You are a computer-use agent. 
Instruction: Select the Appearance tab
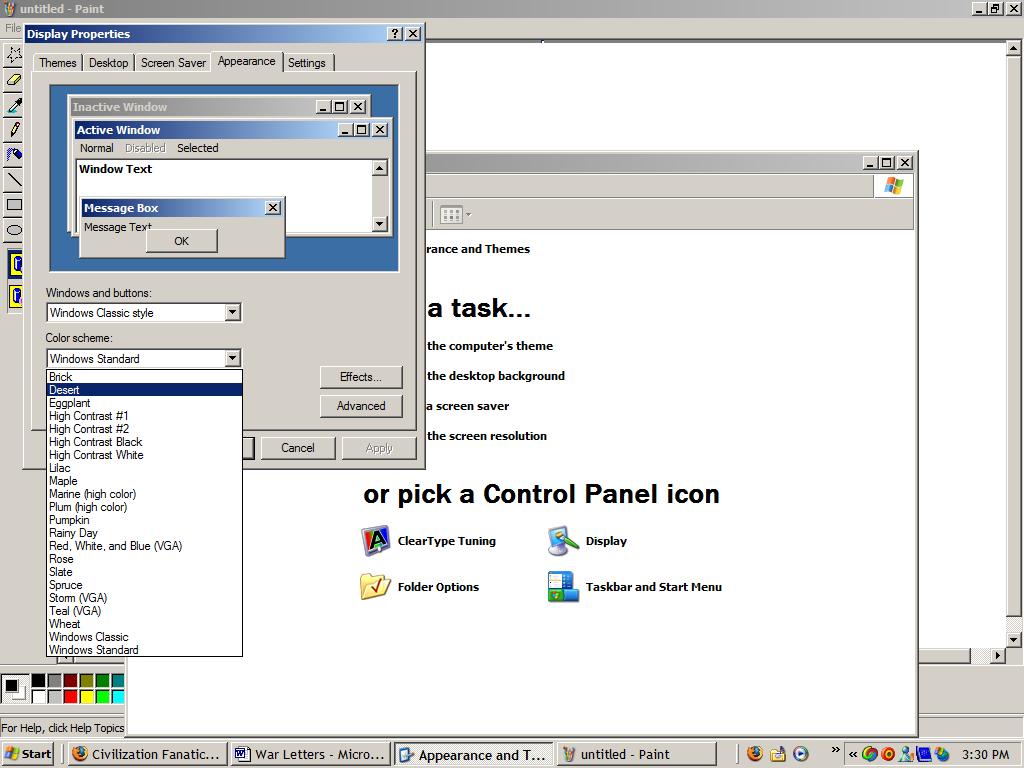point(247,61)
